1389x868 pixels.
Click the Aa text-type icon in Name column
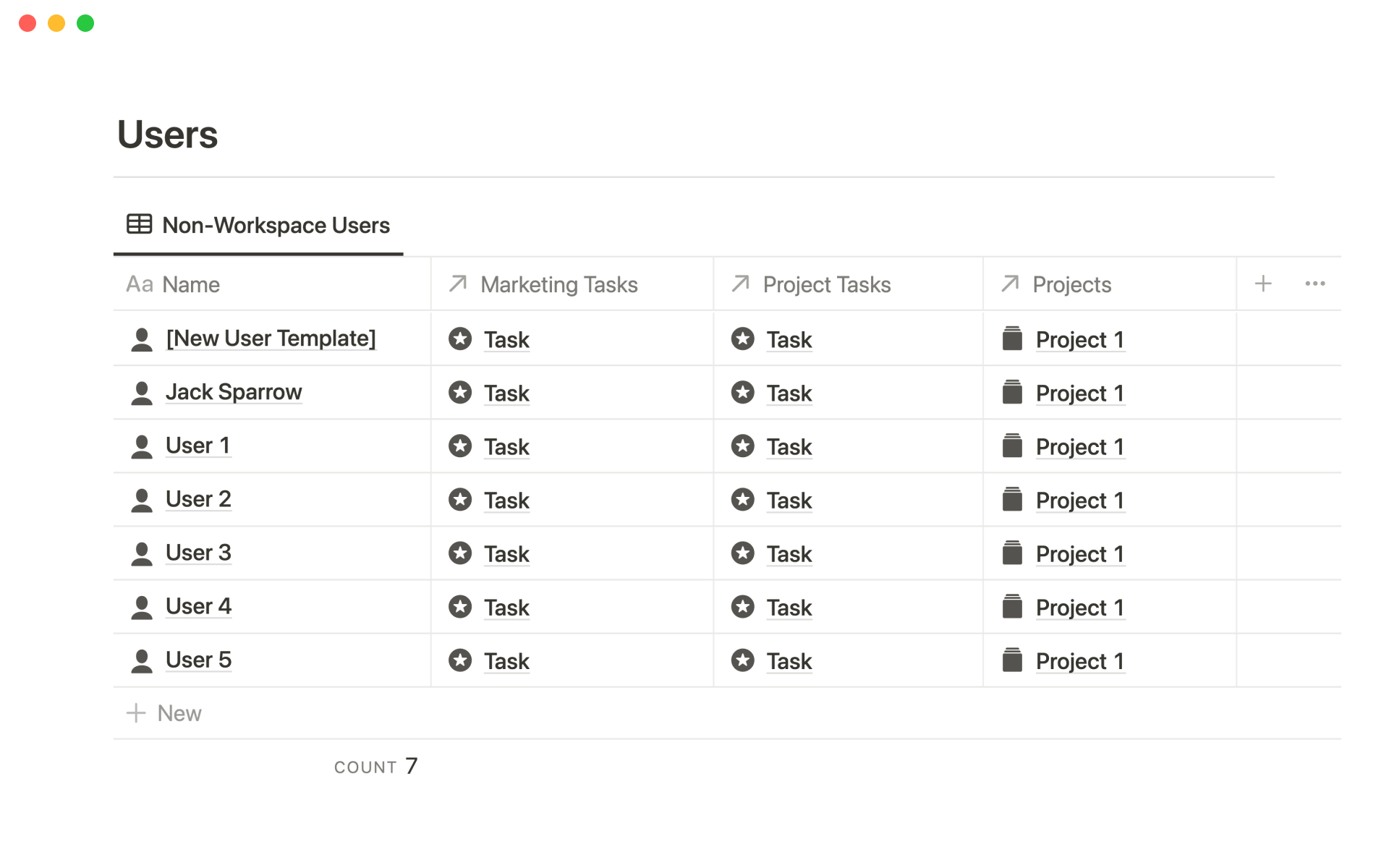[x=140, y=284]
